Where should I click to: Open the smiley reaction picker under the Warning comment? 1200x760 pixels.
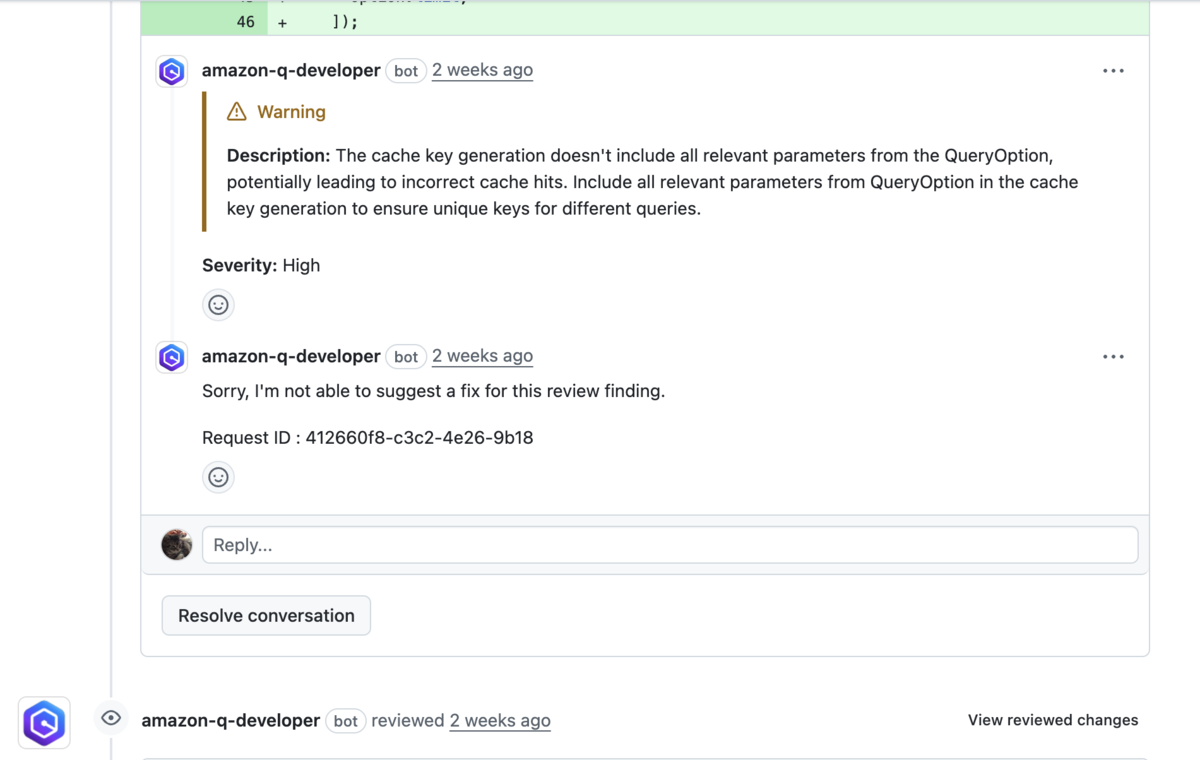point(218,304)
